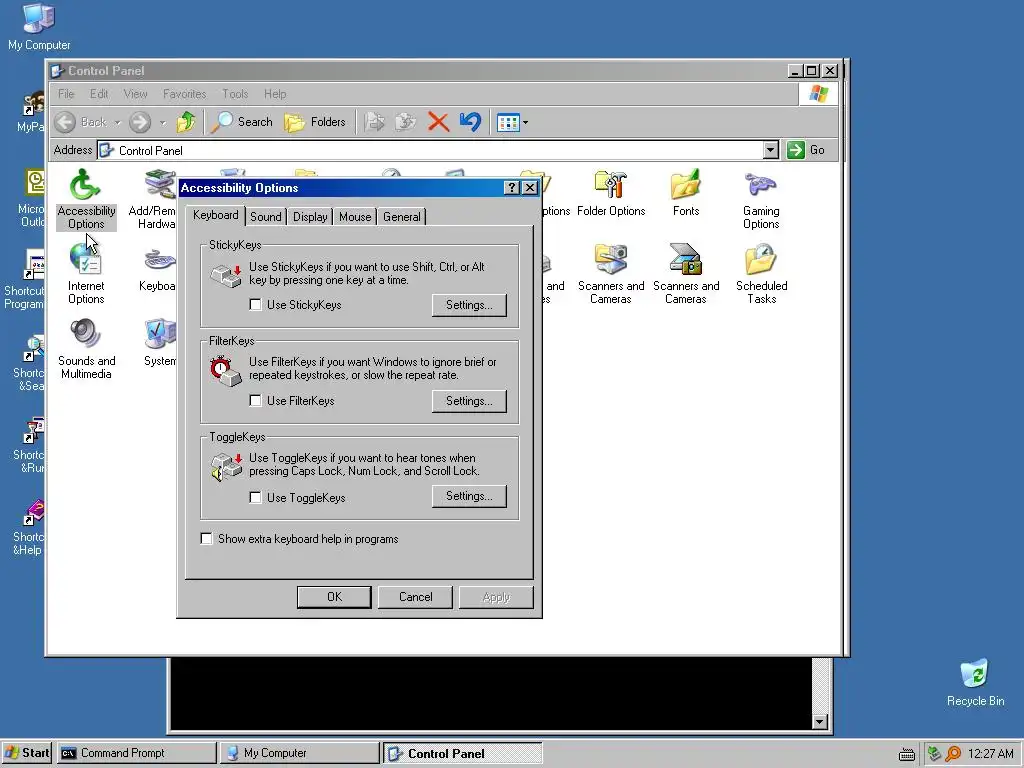Enable the Use FilterKeys checkbox
The image size is (1024, 768).
point(255,400)
